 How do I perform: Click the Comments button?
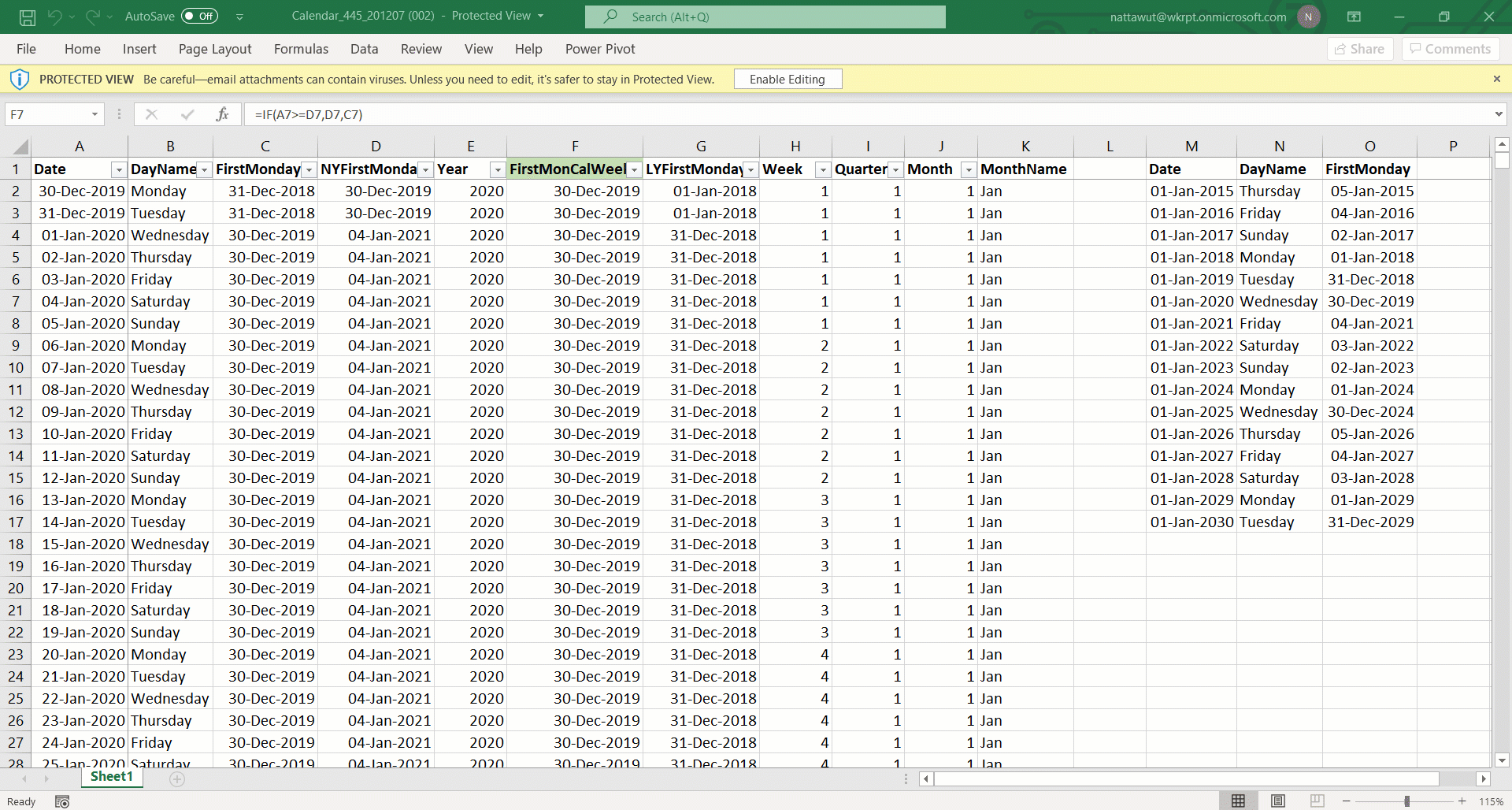(1451, 49)
